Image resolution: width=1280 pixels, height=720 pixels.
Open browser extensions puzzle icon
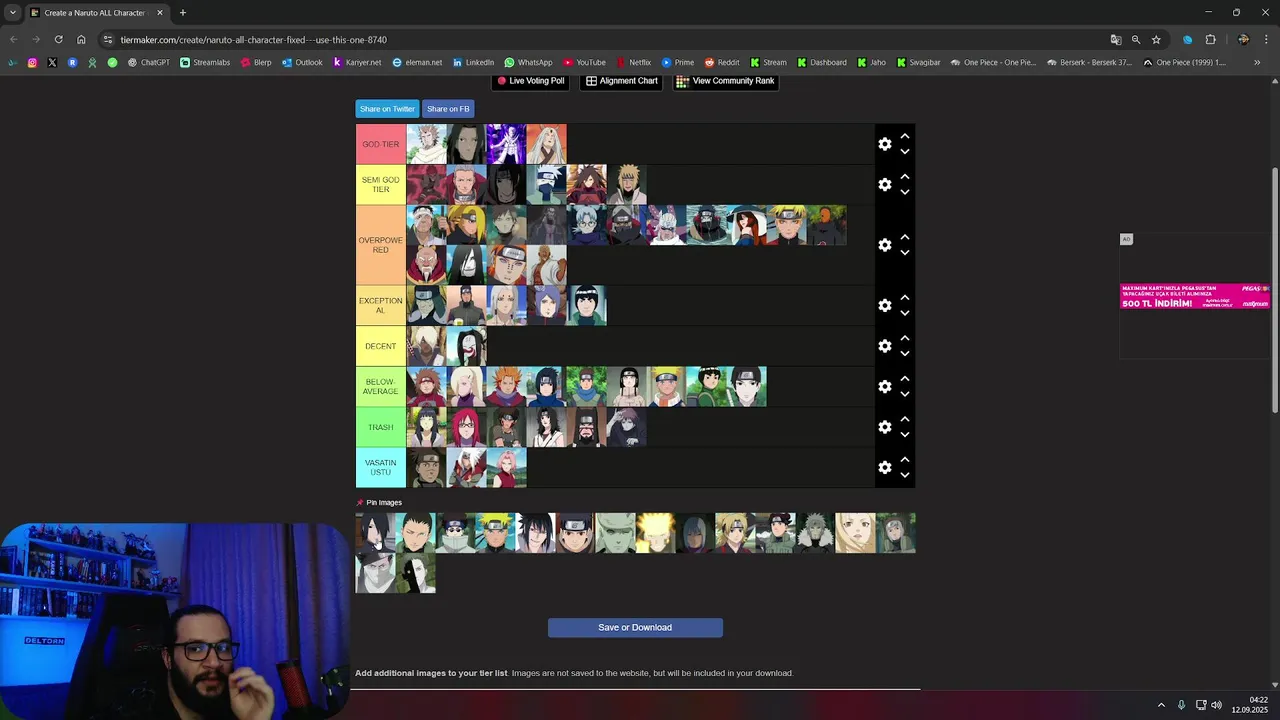coord(1210,40)
